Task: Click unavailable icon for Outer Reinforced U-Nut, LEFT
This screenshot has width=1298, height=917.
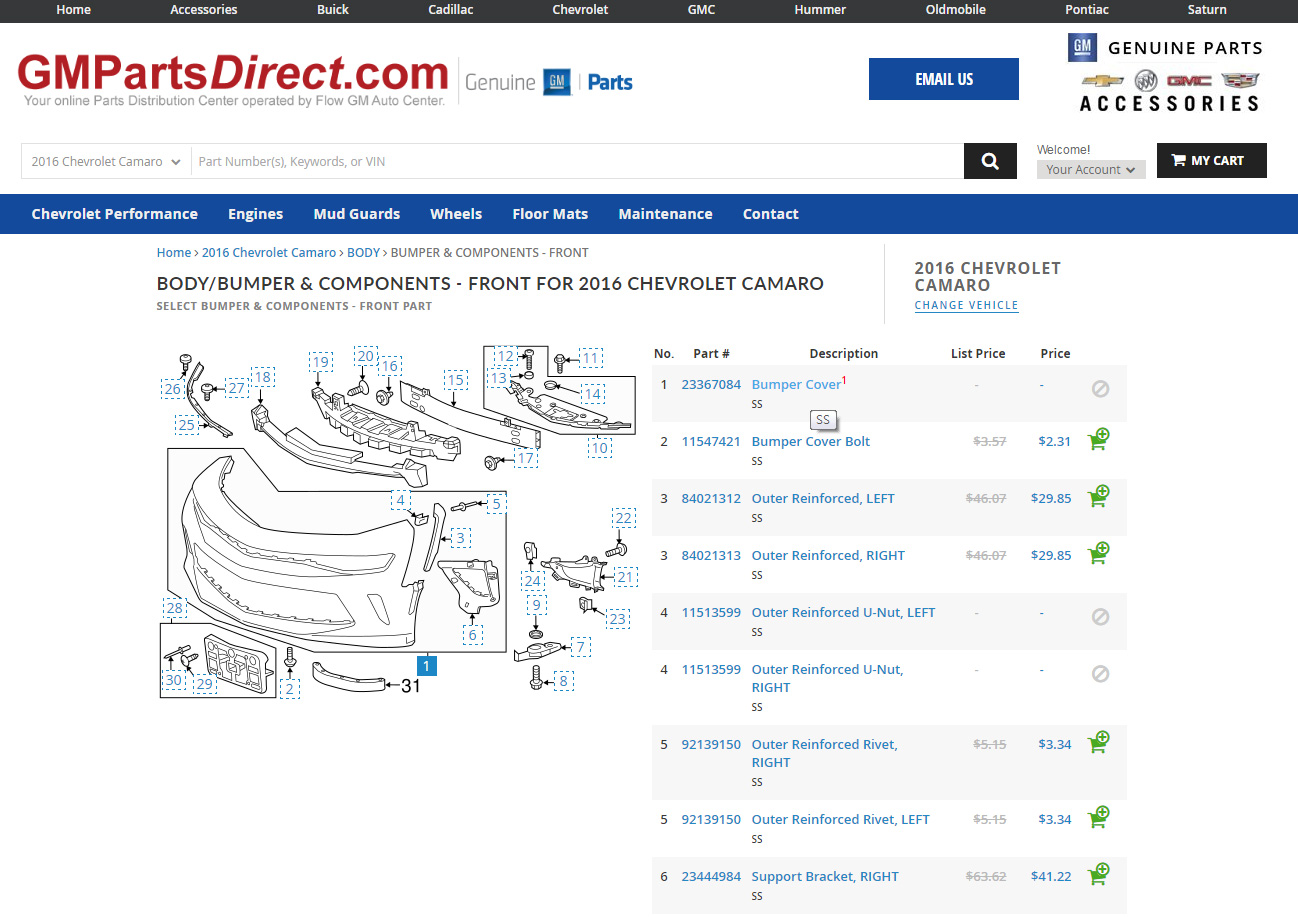Action: point(1100,617)
